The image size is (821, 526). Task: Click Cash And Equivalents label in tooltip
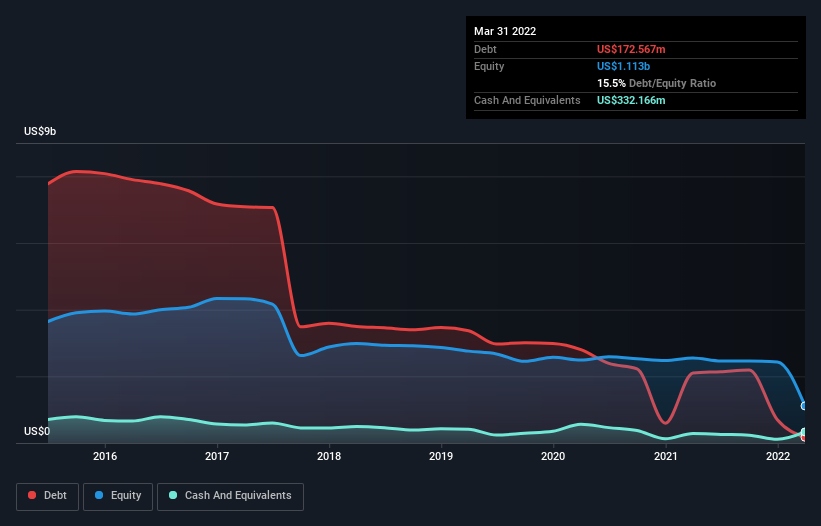pyautogui.click(x=527, y=100)
